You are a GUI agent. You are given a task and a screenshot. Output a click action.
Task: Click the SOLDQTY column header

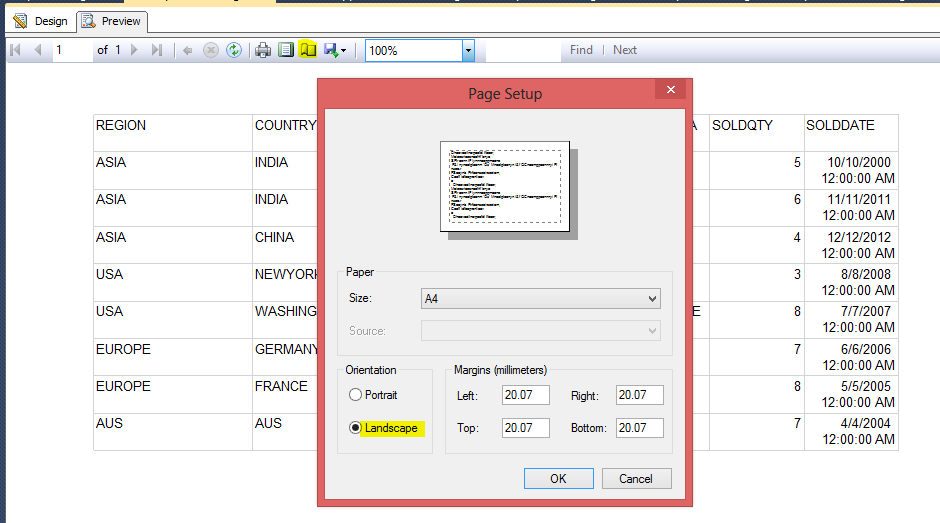point(757,133)
